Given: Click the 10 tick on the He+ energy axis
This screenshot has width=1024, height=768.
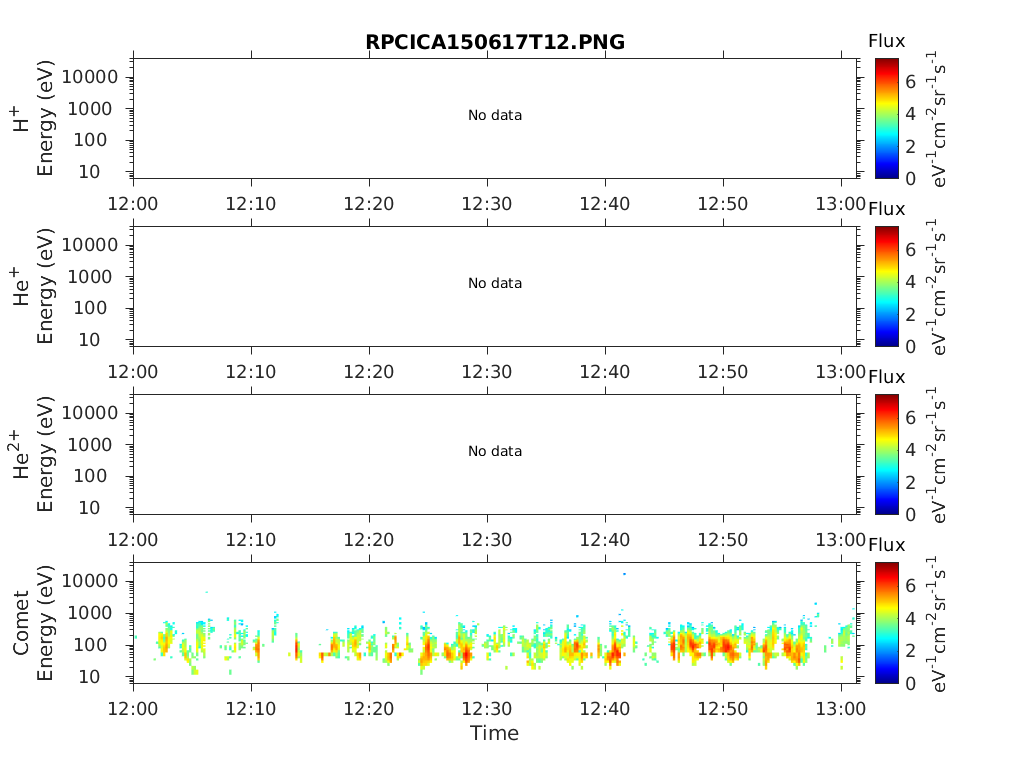Looking at the screenshot, I should point(89,340).
